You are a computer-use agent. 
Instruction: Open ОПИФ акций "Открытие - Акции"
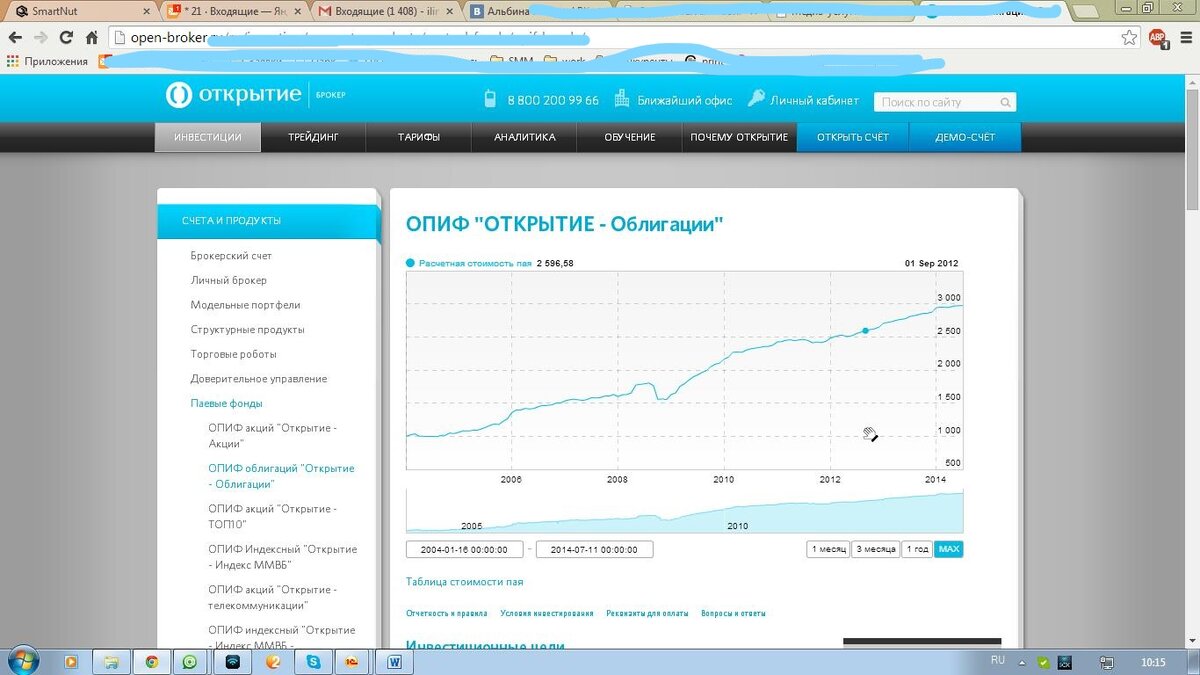[x=272, y=435]
